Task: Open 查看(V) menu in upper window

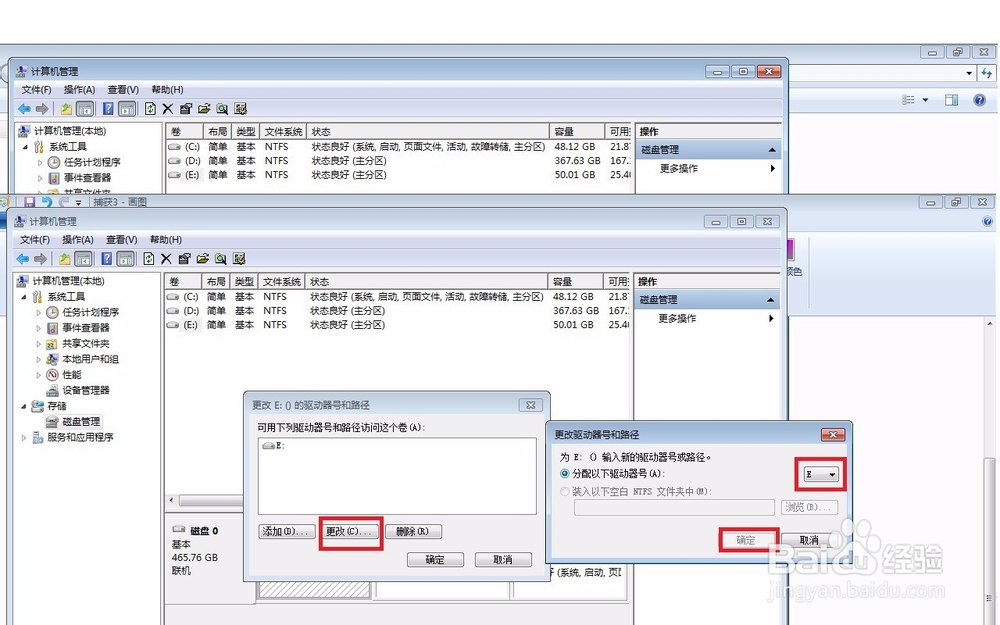Action: click(x=123, y=90)
